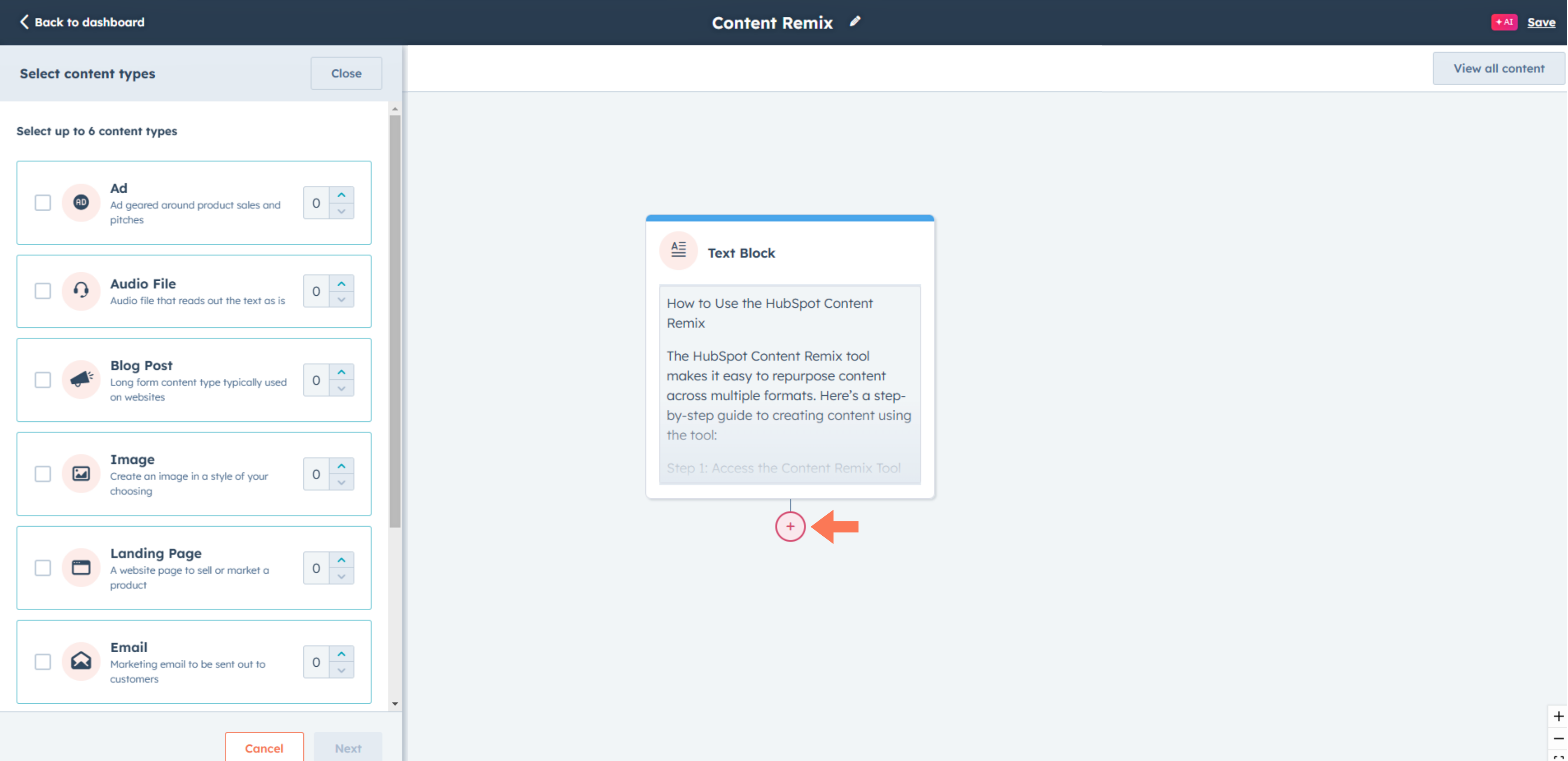Click the Ad content type icon
This screenshot has height=761, width=1568.
[x=81, y=202]
